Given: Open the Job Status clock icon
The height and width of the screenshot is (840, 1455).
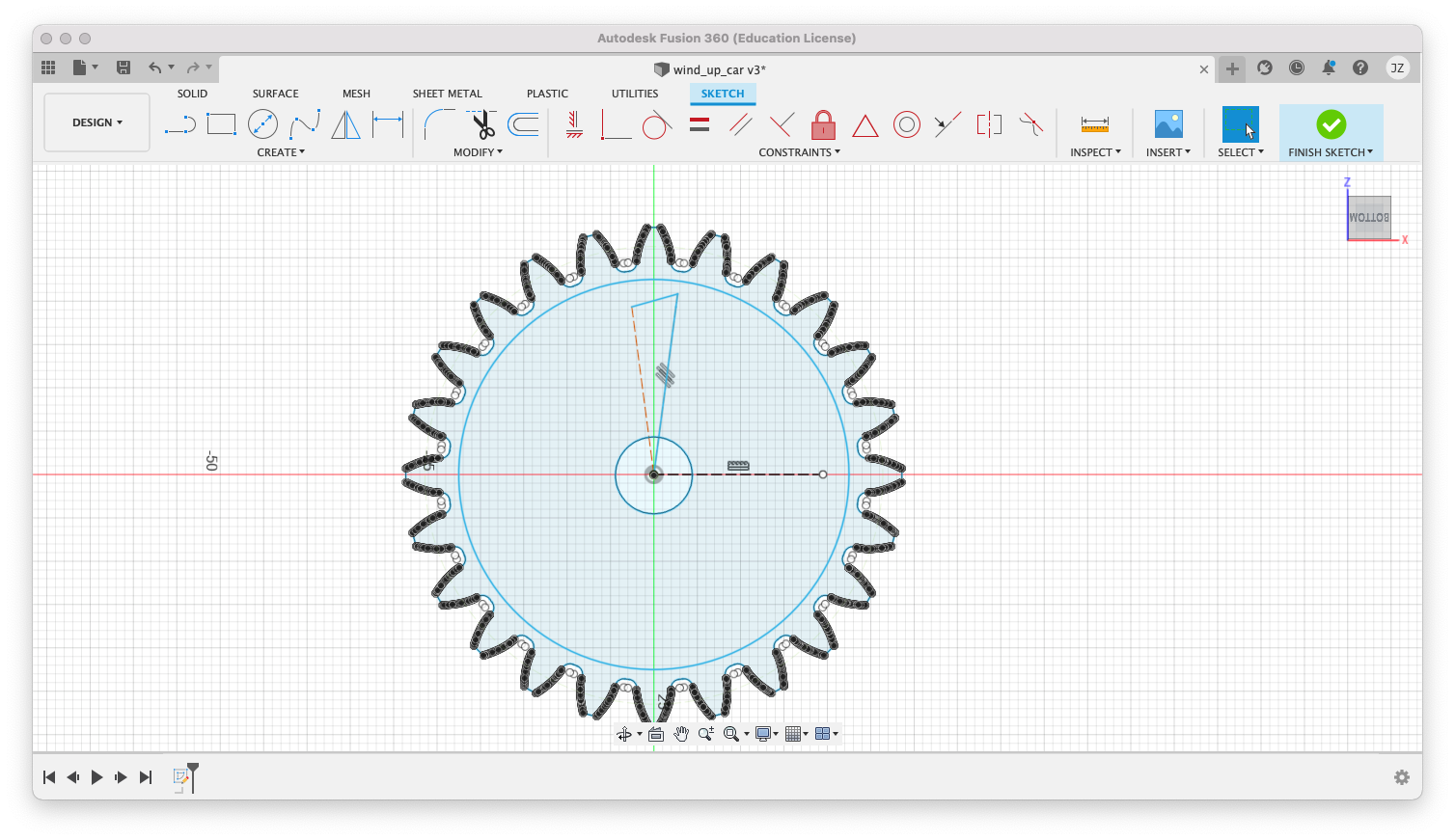Looking at the screenshot, I should 1297,68.
